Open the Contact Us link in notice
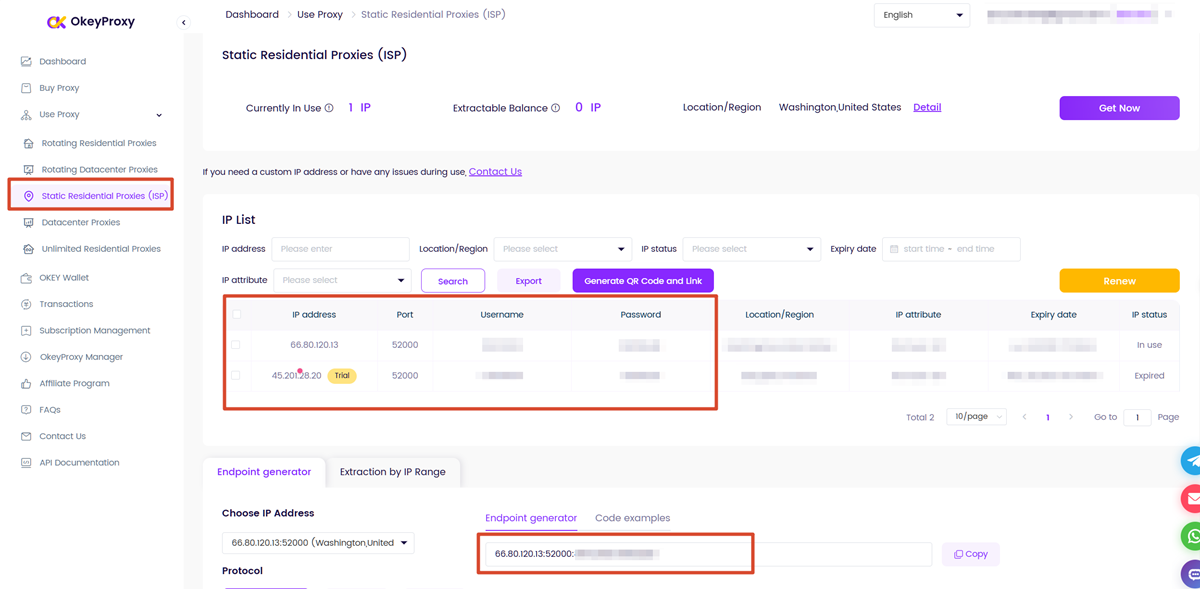Screen dimensions: 1200x589 point(495,171)
